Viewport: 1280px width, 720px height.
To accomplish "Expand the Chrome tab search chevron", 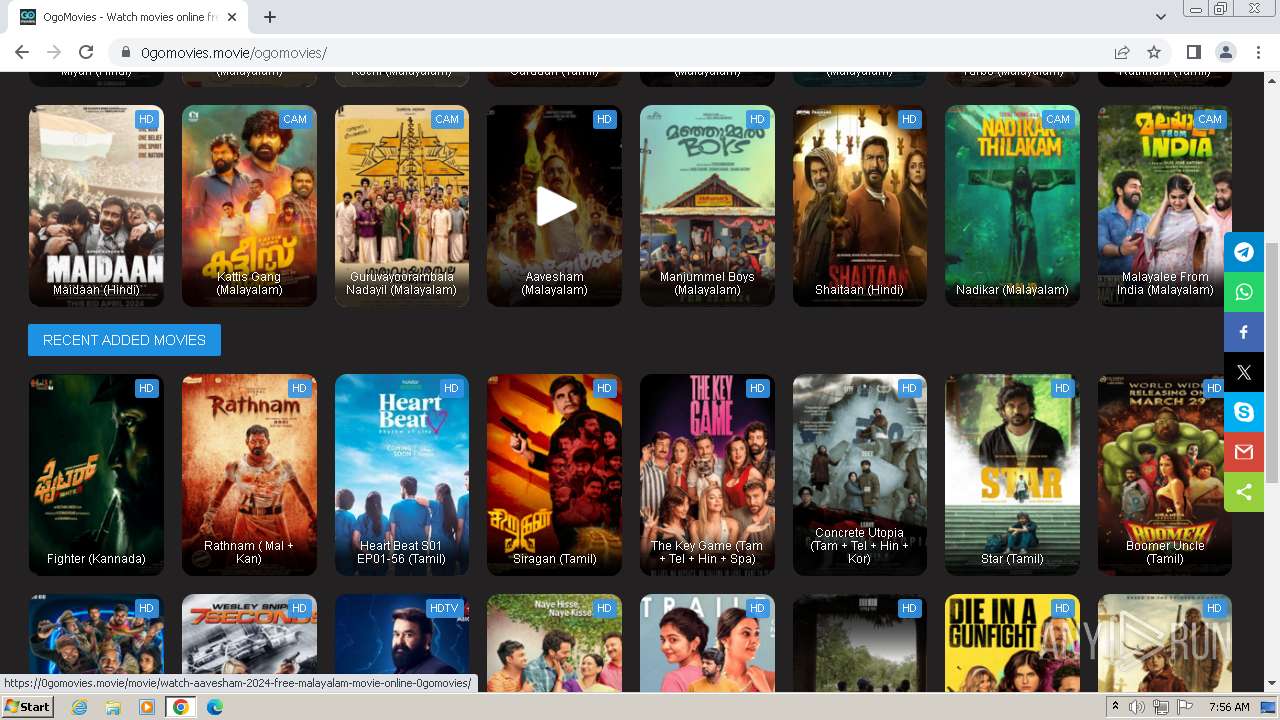I will 1160,17.
